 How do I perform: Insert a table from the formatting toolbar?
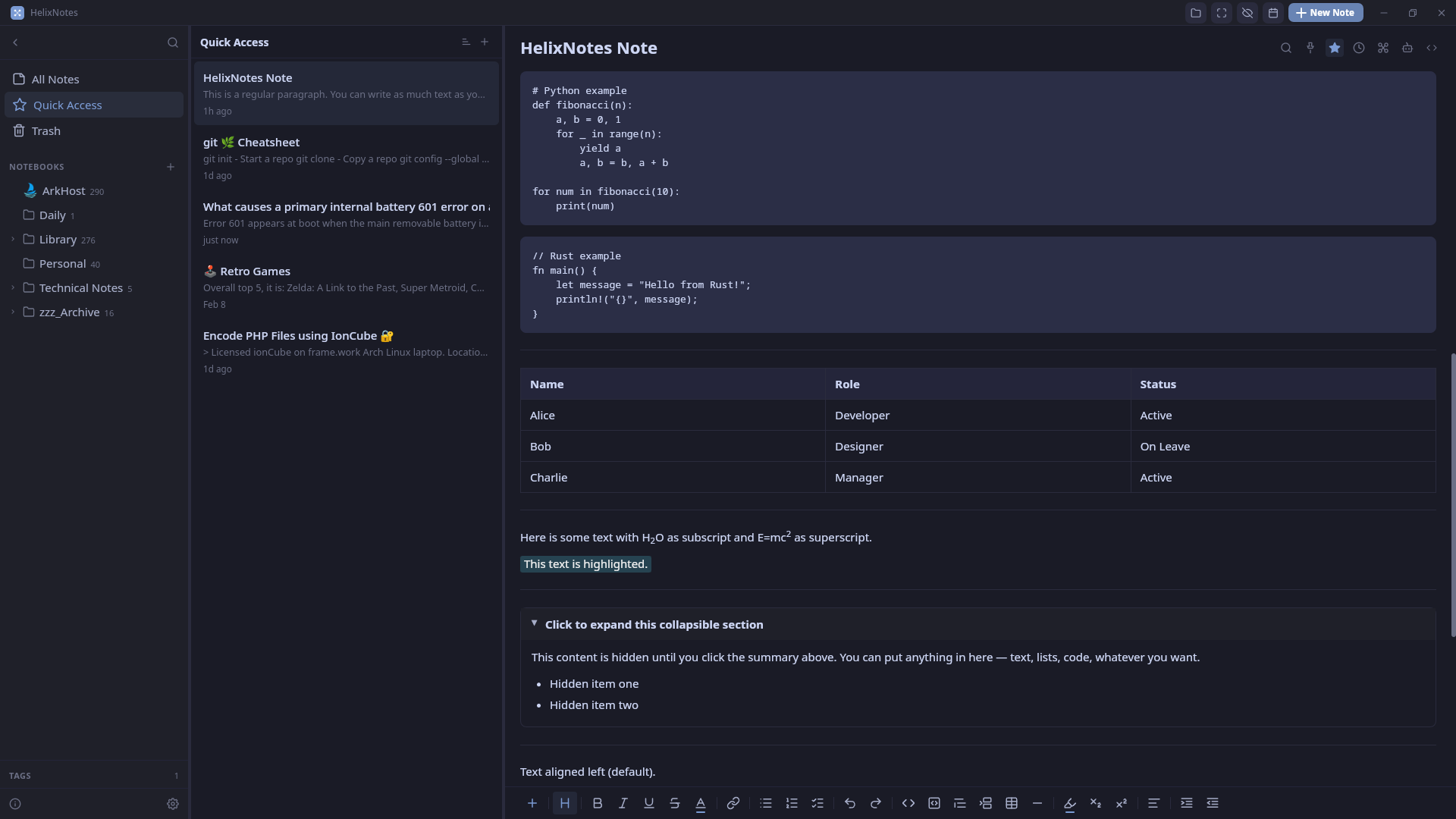[x=1012, y=803]
